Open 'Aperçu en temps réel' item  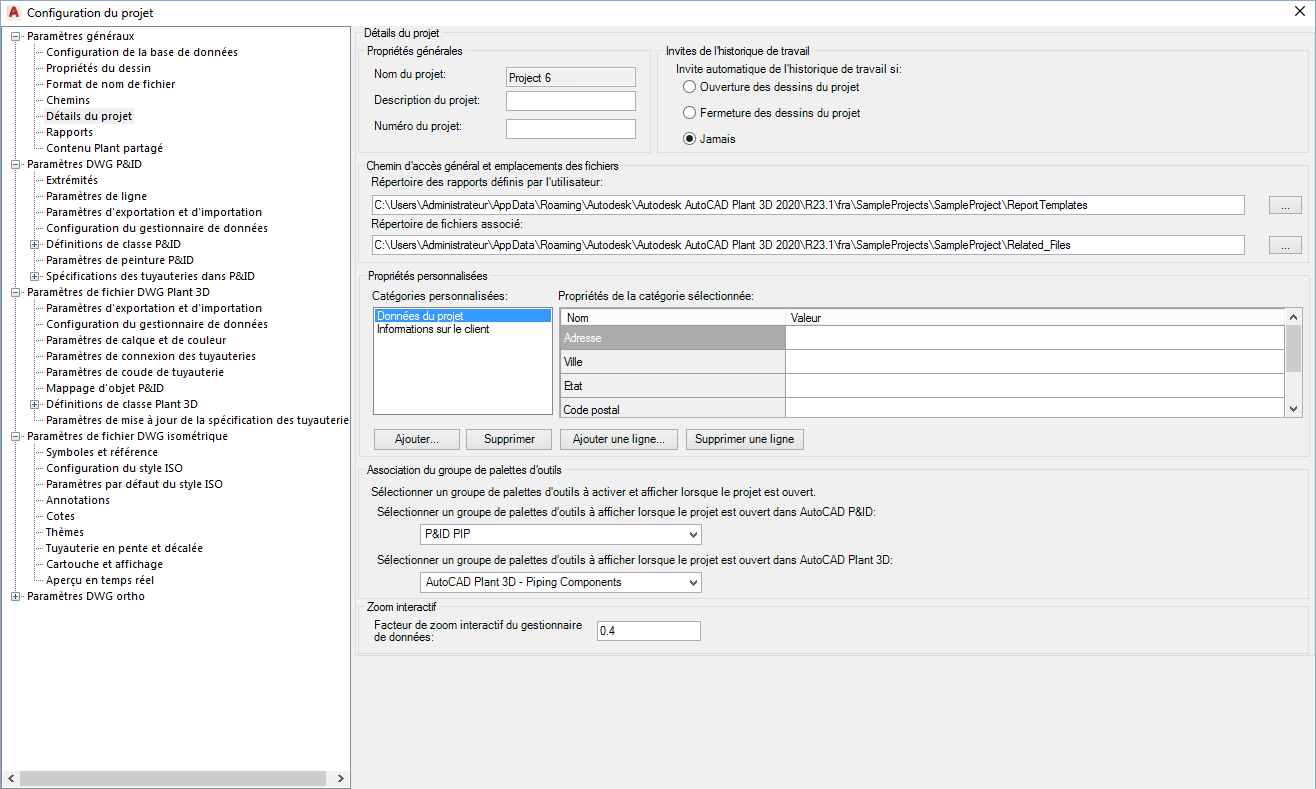tap(100, 580)
